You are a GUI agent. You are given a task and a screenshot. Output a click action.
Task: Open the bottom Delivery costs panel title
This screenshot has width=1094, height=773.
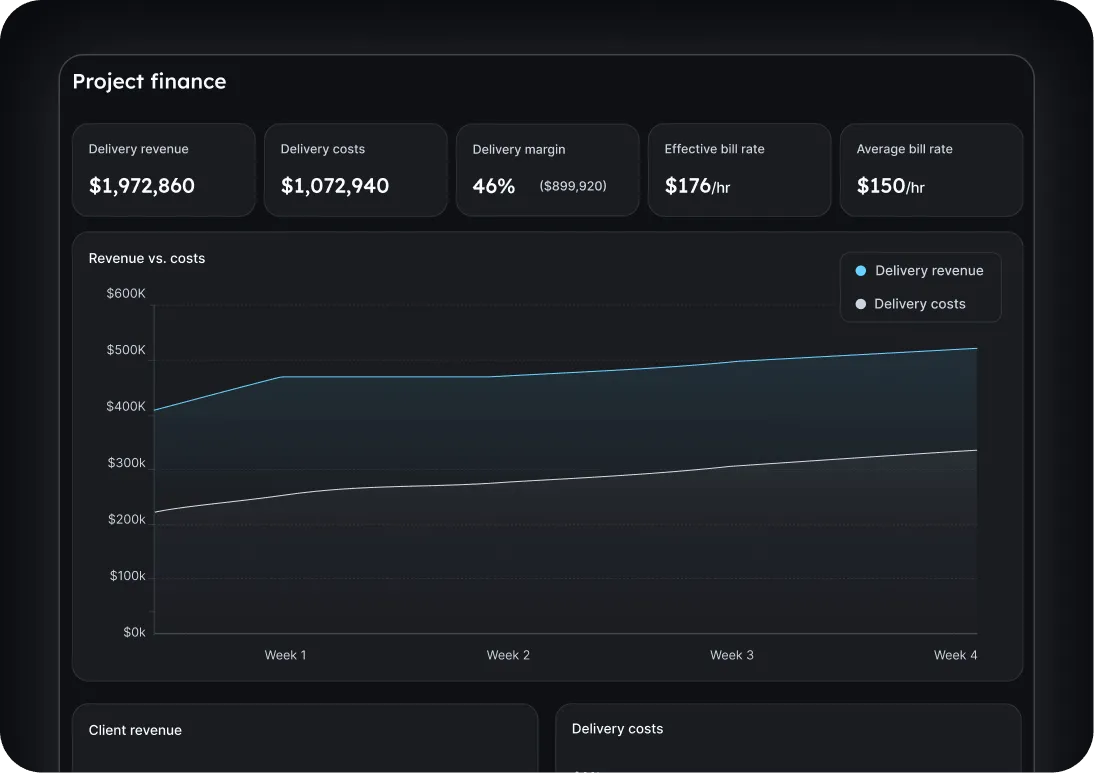tap(617, 729)
